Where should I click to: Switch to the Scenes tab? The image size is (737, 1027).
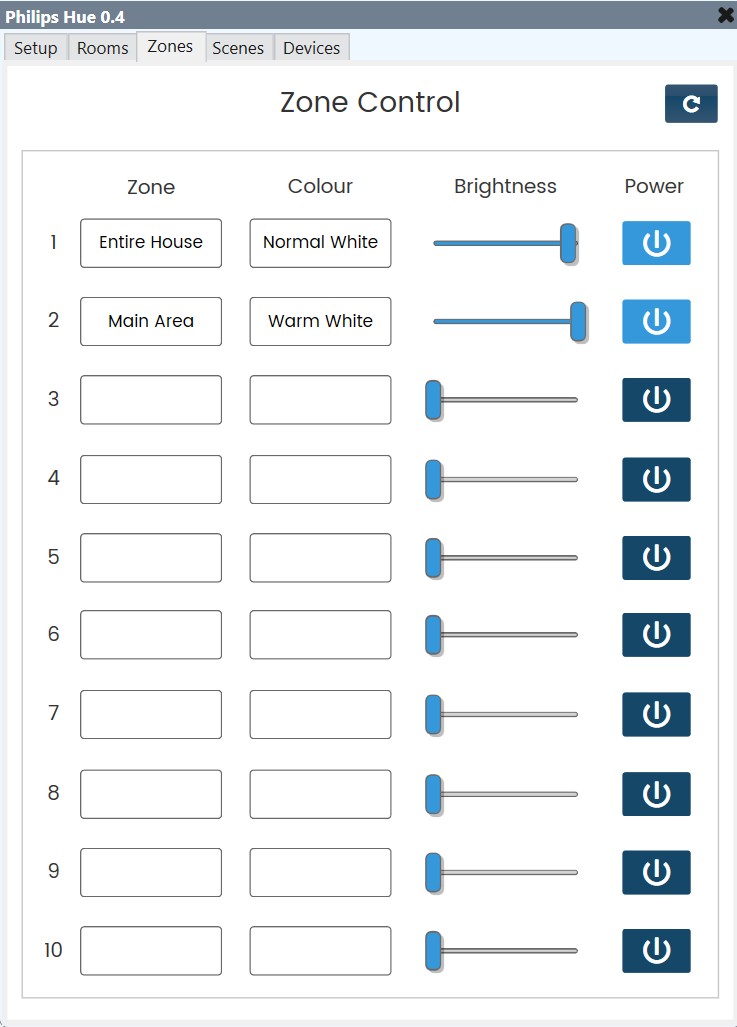[238, 47]
